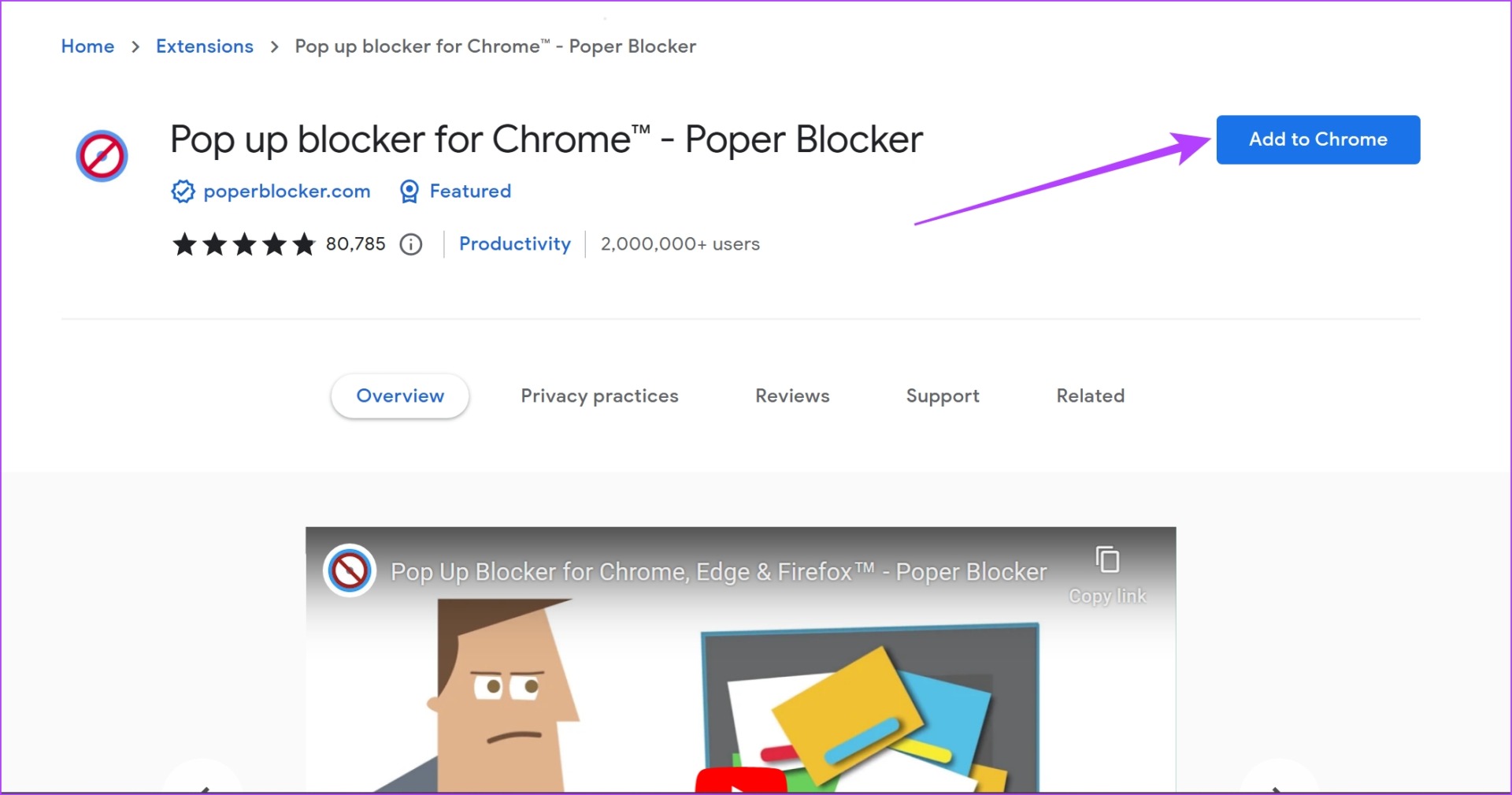Click the Featured label
Screen dimensions: 1512x795
[470, 191]
